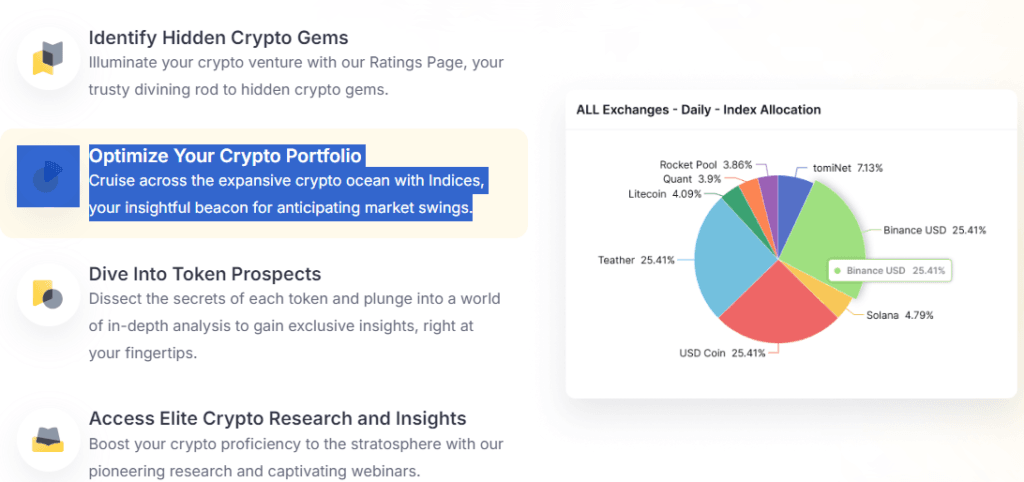This screenshot has height=482, width=1024.
Task: Click the USD Coin 25.41% chart label
Action: [722, 353]
